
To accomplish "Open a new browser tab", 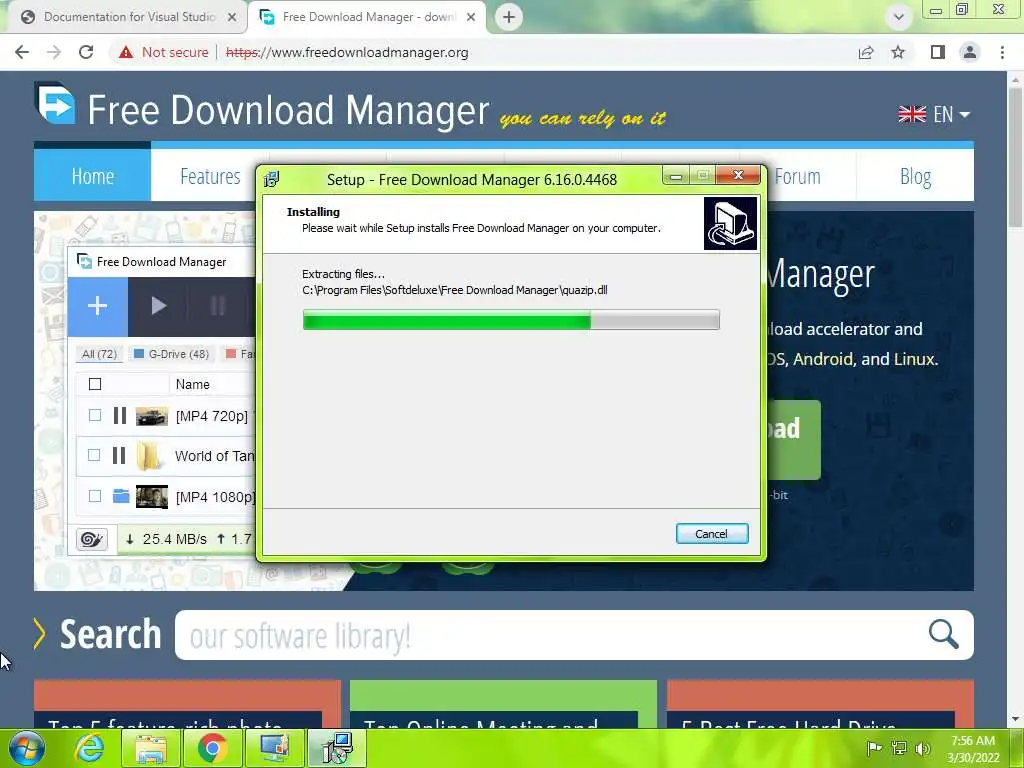I will click(x=509, y=17).
